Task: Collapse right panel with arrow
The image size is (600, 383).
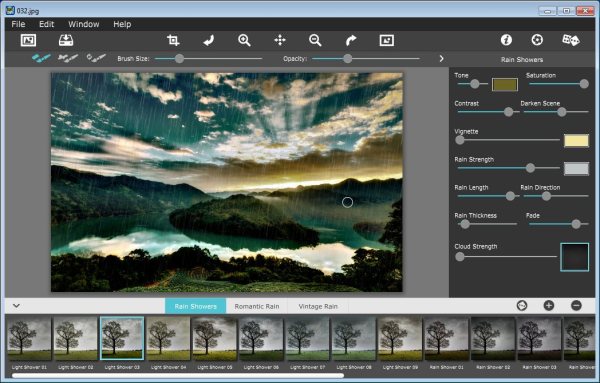Action: (441, 59)
